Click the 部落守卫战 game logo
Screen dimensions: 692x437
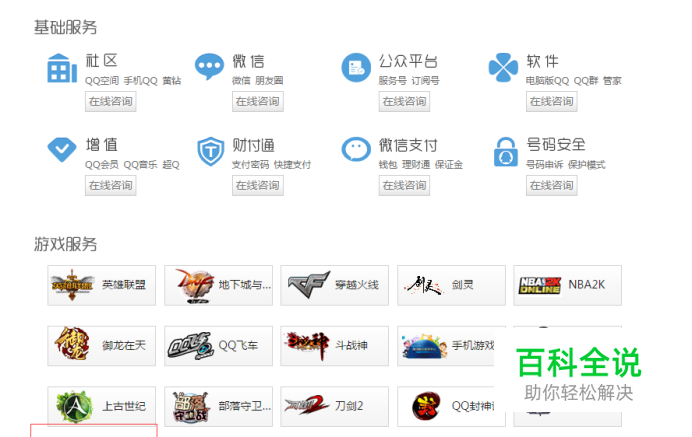point(191,407)
